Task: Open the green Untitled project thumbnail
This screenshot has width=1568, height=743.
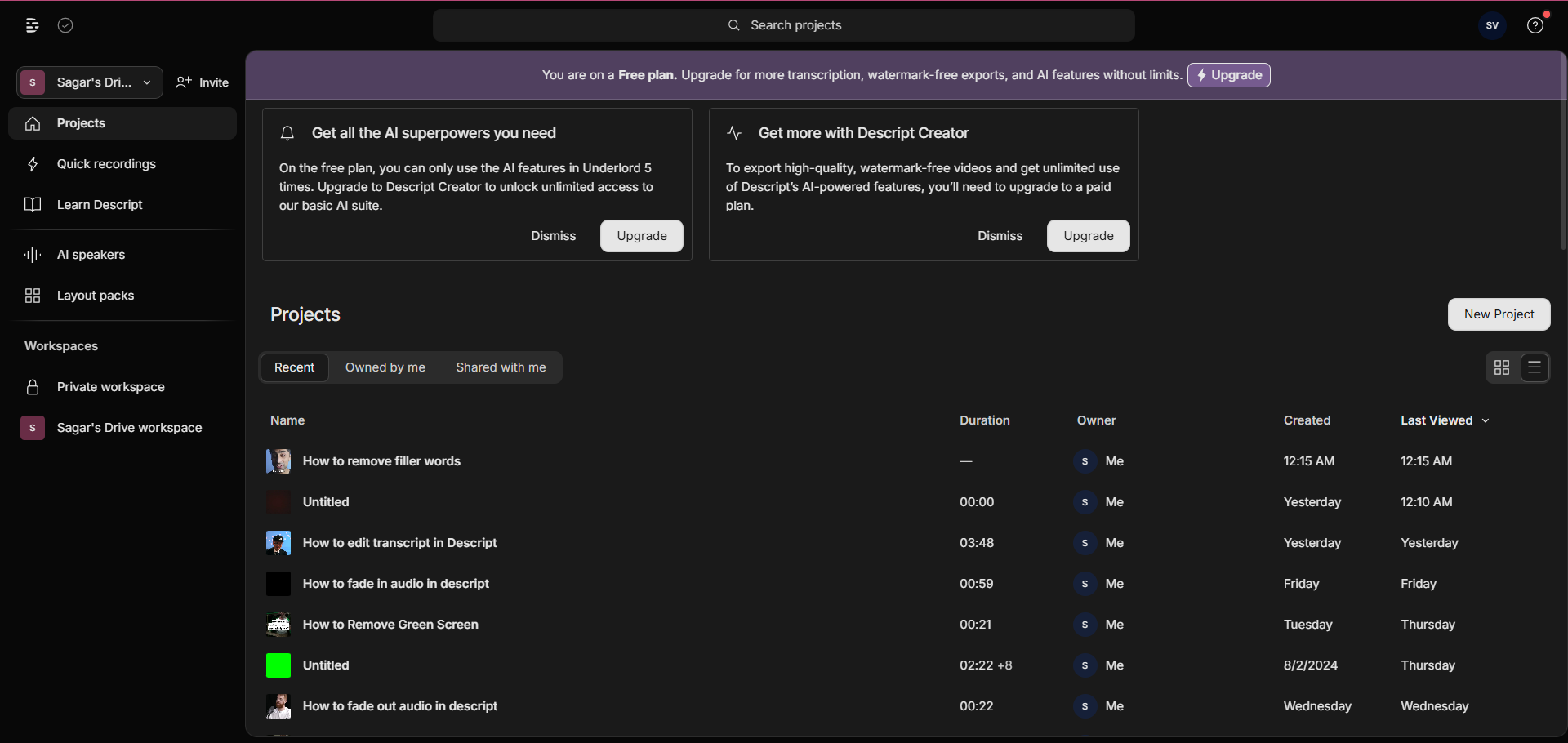Action: [x=278, y=665]
